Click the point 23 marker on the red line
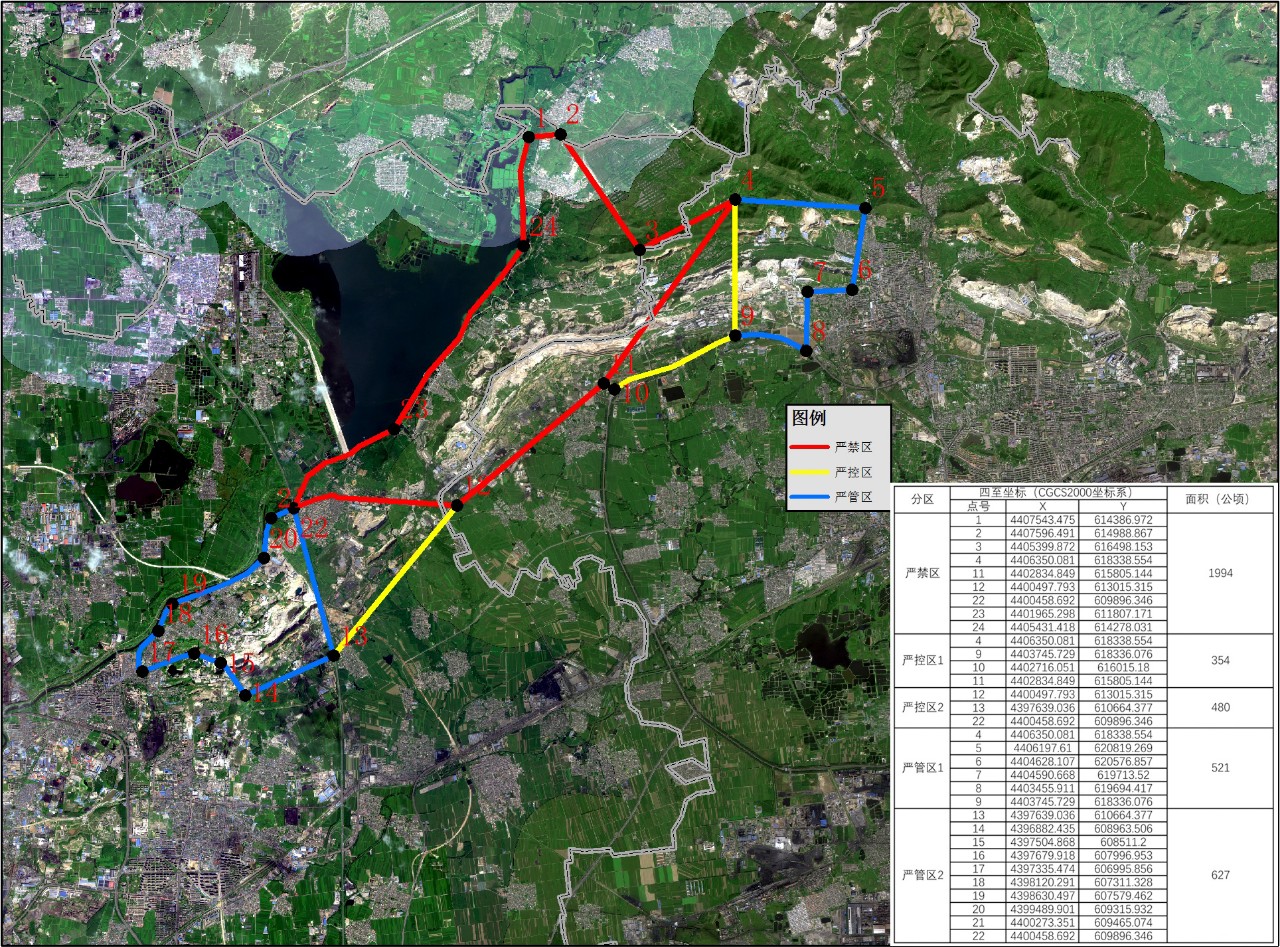Screen dimensions: 1280x947 tap(395, 428)
